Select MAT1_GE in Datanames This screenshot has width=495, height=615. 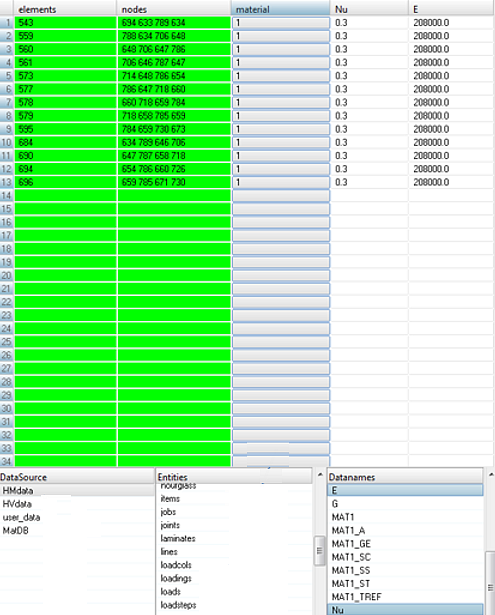[x=351, y=544]
